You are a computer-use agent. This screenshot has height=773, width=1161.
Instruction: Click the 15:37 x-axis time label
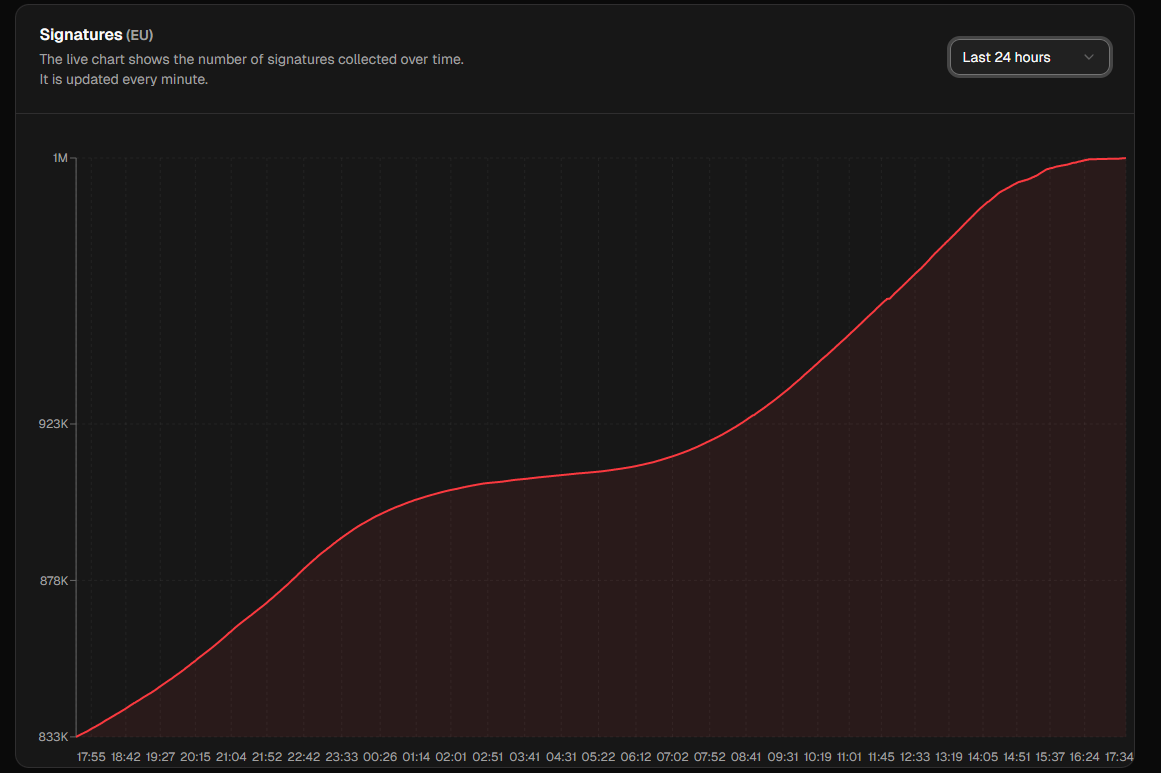(x=1050, y=757)
